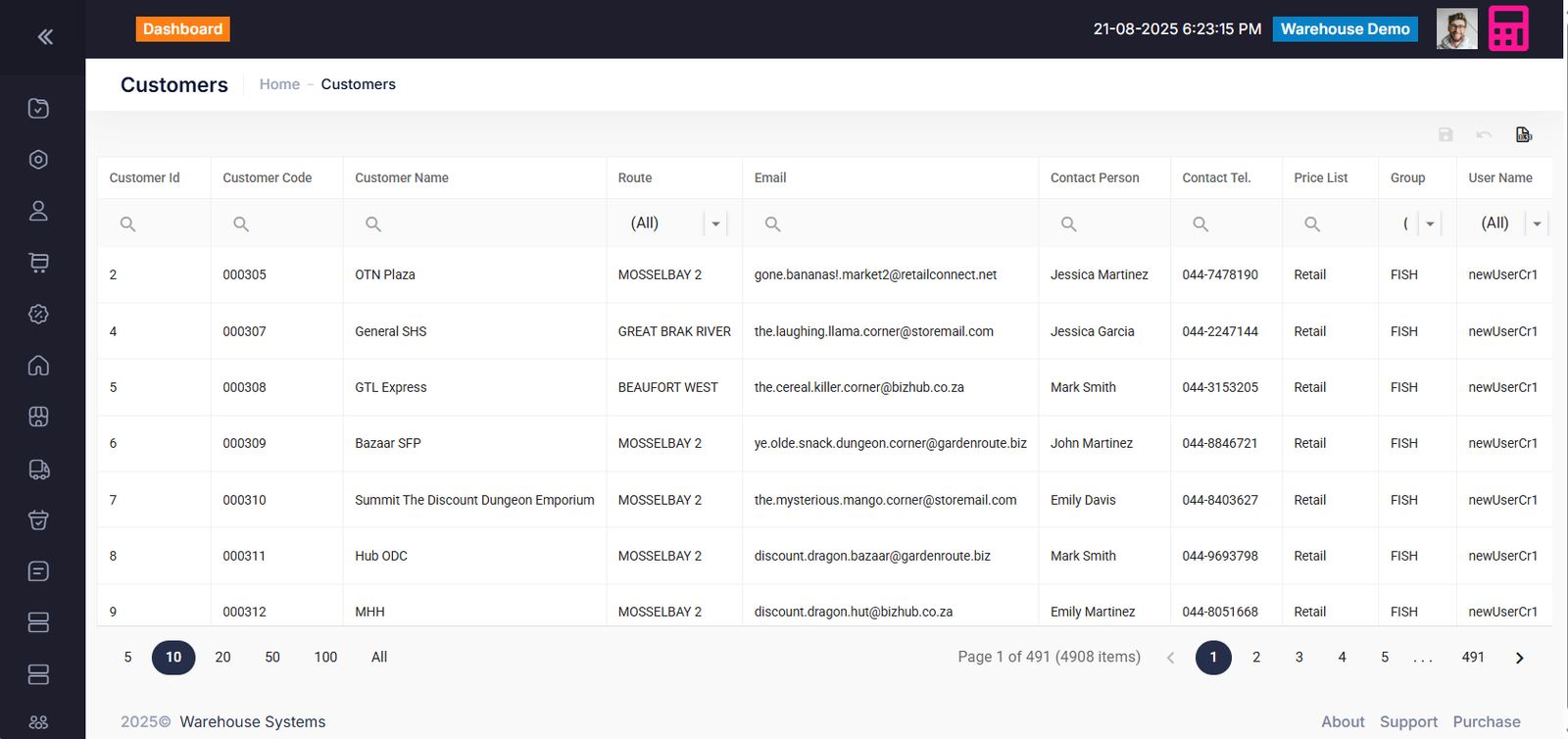The width and height of the screenshot is (1568, 739).
Task: Open the delivery truck sidebar icon
Action: click(x=39, y=469)
